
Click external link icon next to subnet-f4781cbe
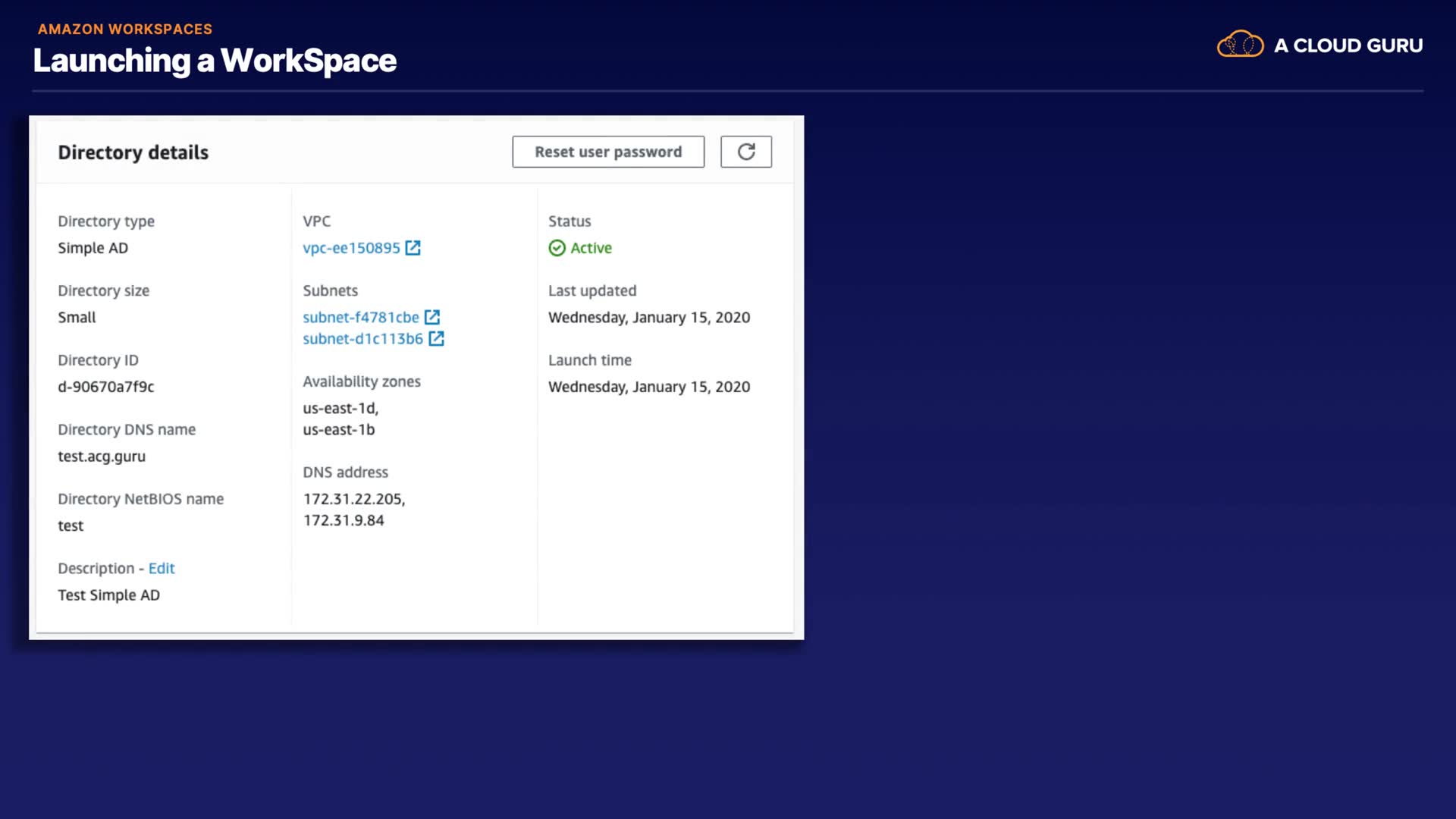click(x=432, y=317)
